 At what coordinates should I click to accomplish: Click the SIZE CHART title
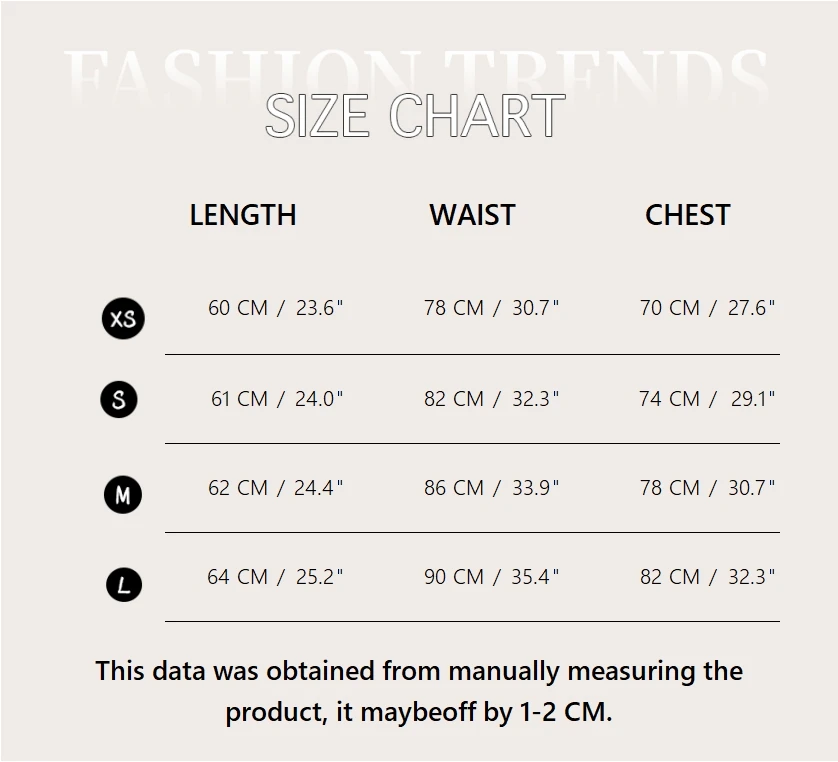coord(415,116)
